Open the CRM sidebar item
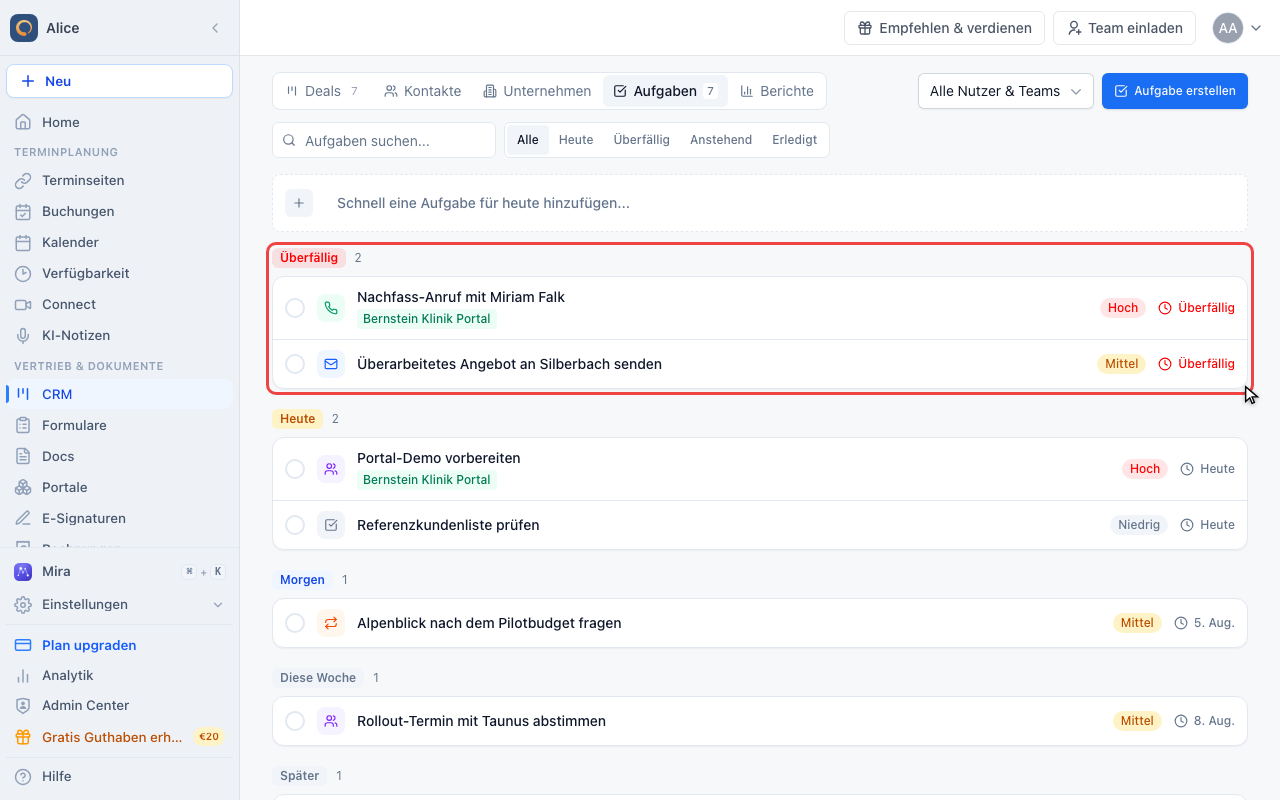 (120, 394)
